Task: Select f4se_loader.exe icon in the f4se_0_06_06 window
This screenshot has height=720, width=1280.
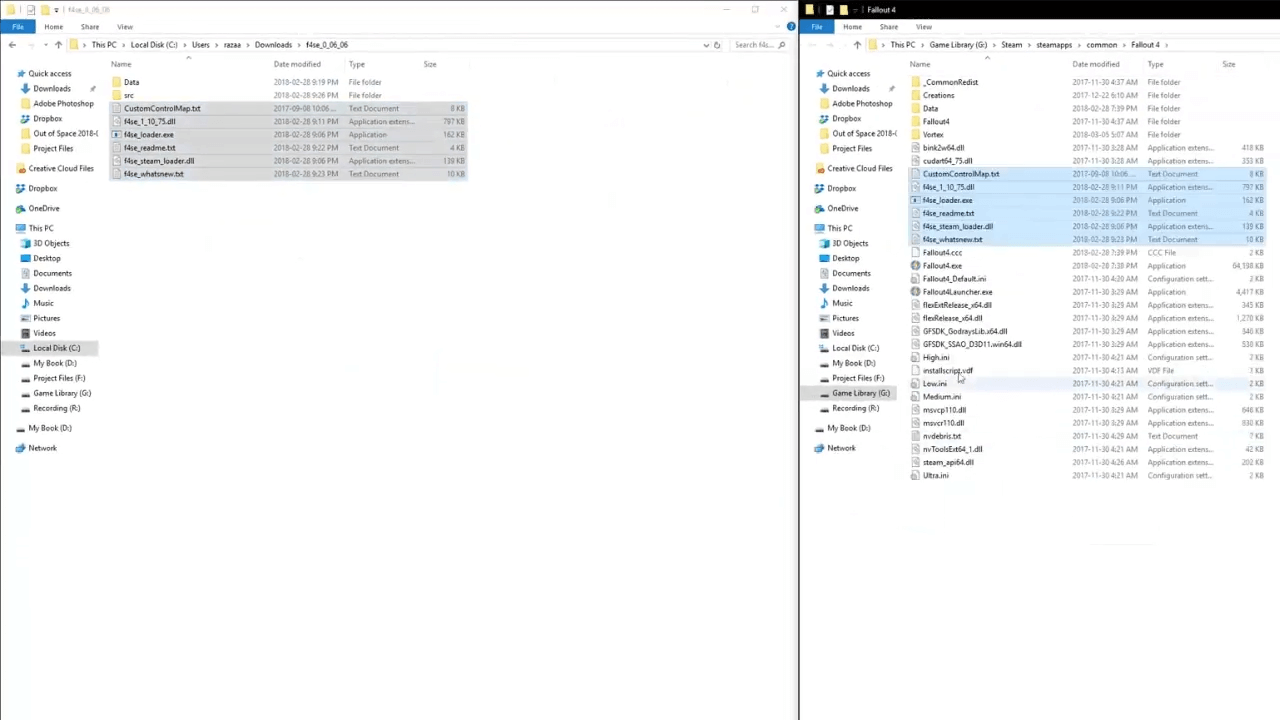Action: tap(117, 134)
